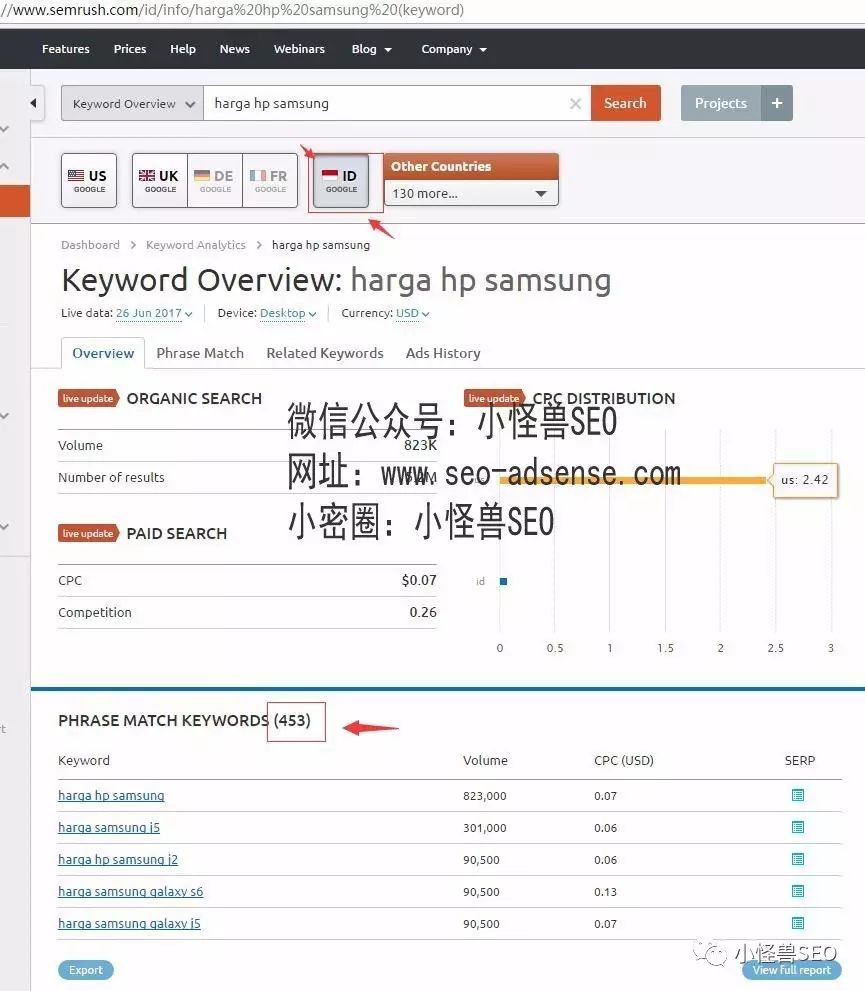
Task: Switch to the Related Keywords tab
Action: (325, 353)
